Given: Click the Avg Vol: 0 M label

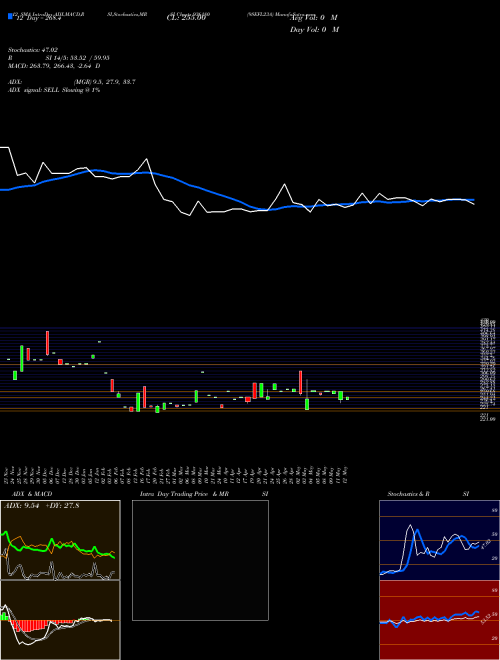Looking at the screenshot, I should pos(314,18).
